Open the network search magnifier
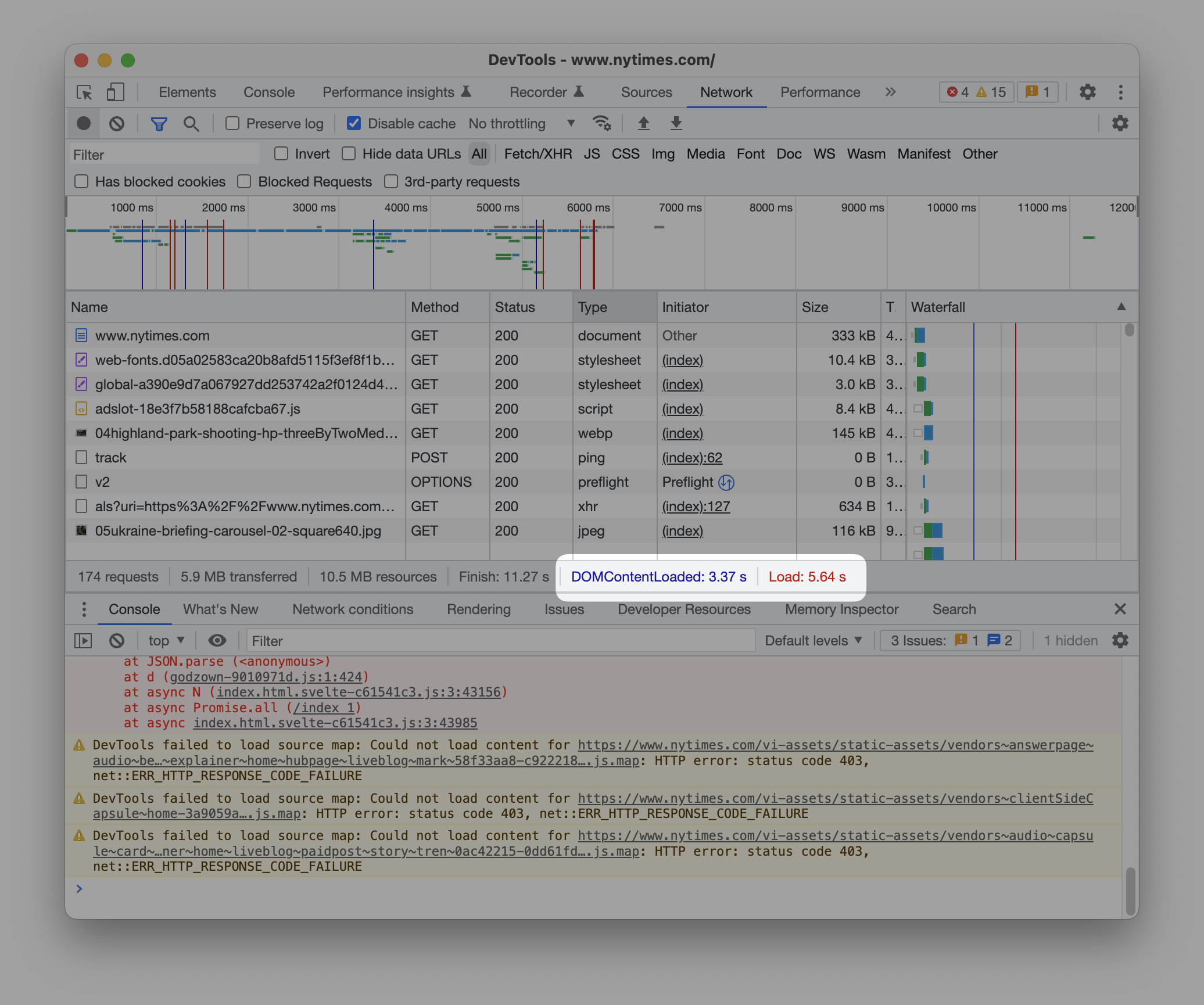Image resolution: width=1204 pixels, height=1005 pixels. click(x=191, y=123)
